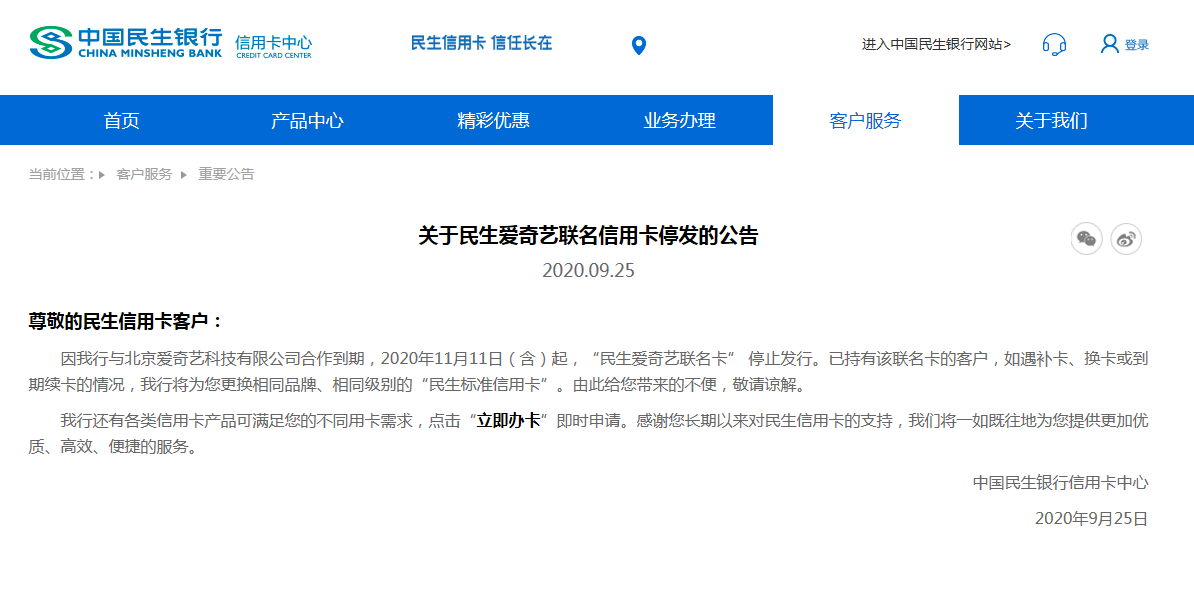Click the bold 立即办卡 link
Viewport: 1194px width, 594px height.
pos(508,421)
